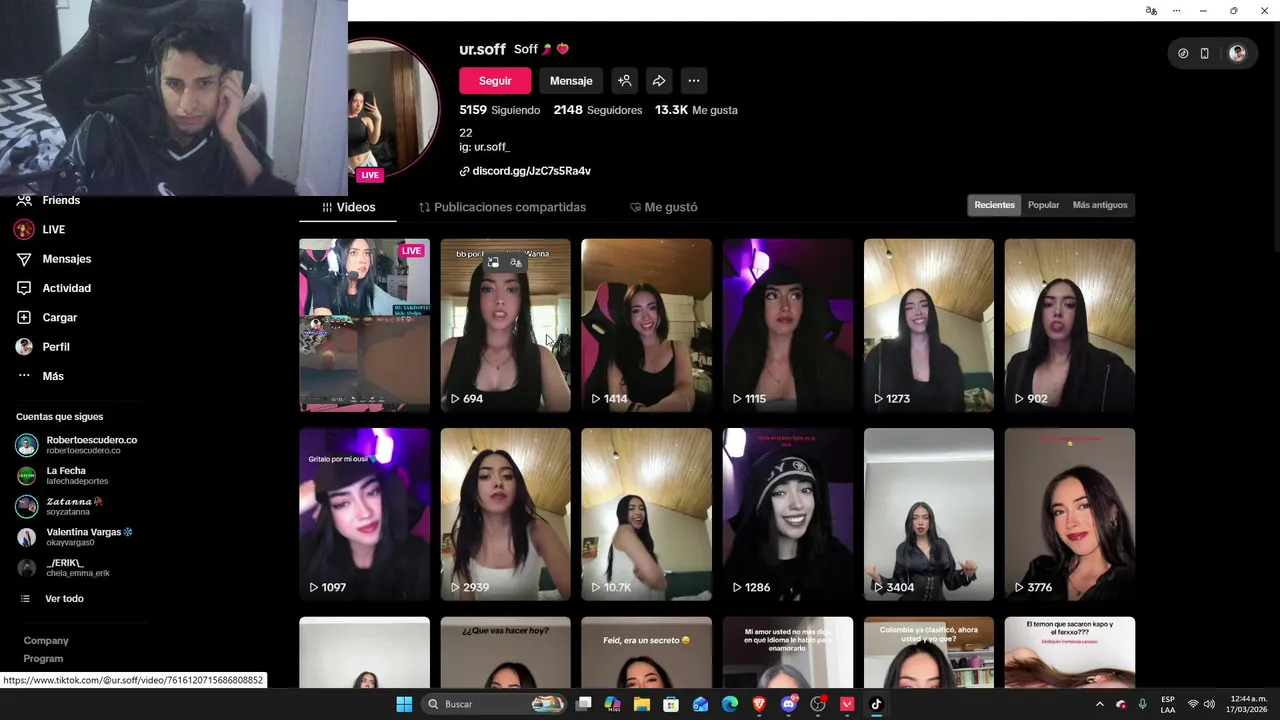Open the Robertoescudero.co followed account
Viewport: 1280px width, 720px height.
pos(78,445)
